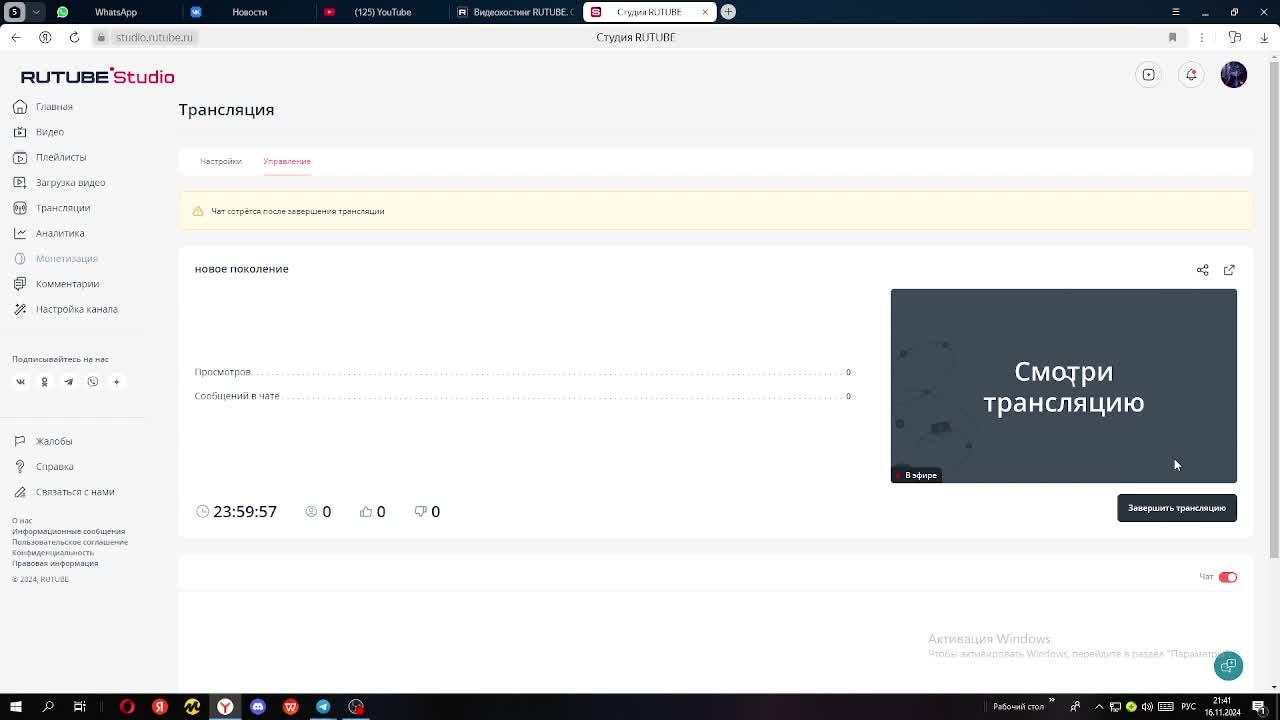Open the Telegram social icon in sidebar
1280x720 pixels.
click(68, 382)
